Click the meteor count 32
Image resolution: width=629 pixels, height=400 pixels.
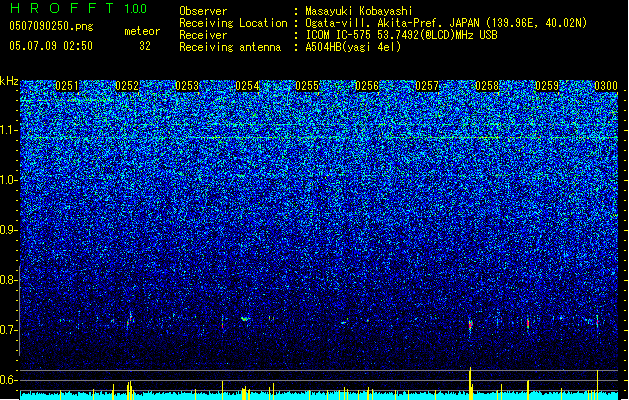145,46
